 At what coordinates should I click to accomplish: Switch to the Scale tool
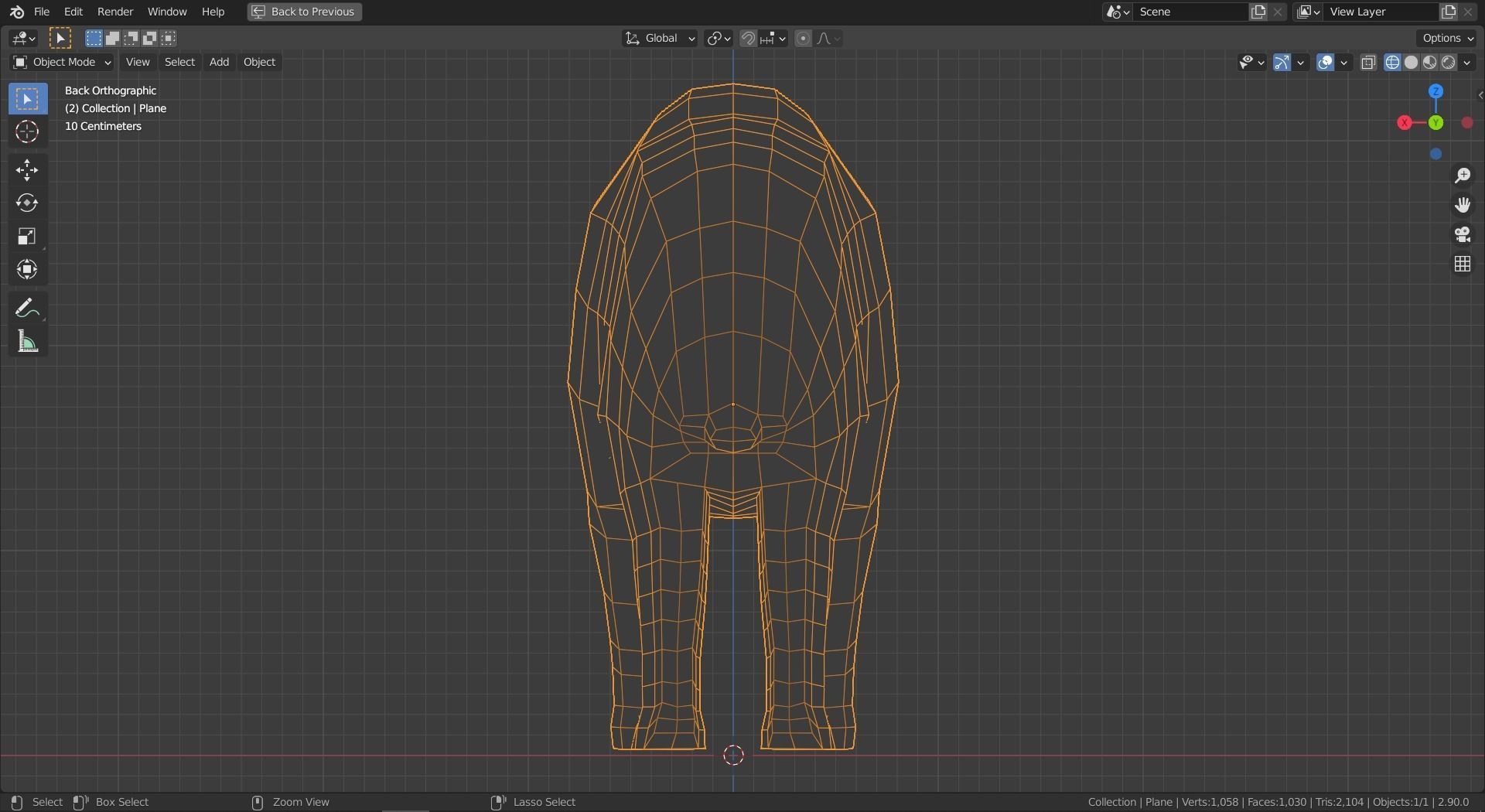click(x=28, y=237)
